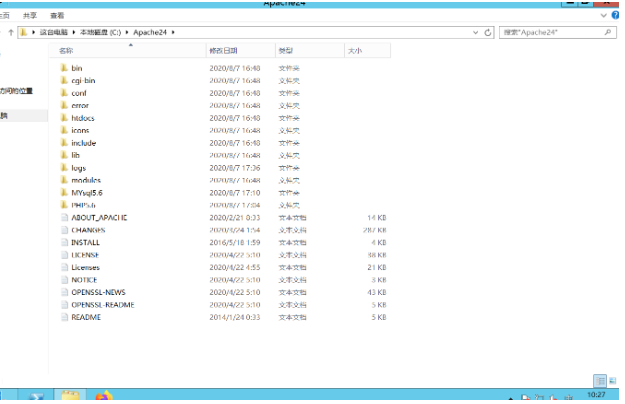Open the help question mark icon

click(615, 15)
